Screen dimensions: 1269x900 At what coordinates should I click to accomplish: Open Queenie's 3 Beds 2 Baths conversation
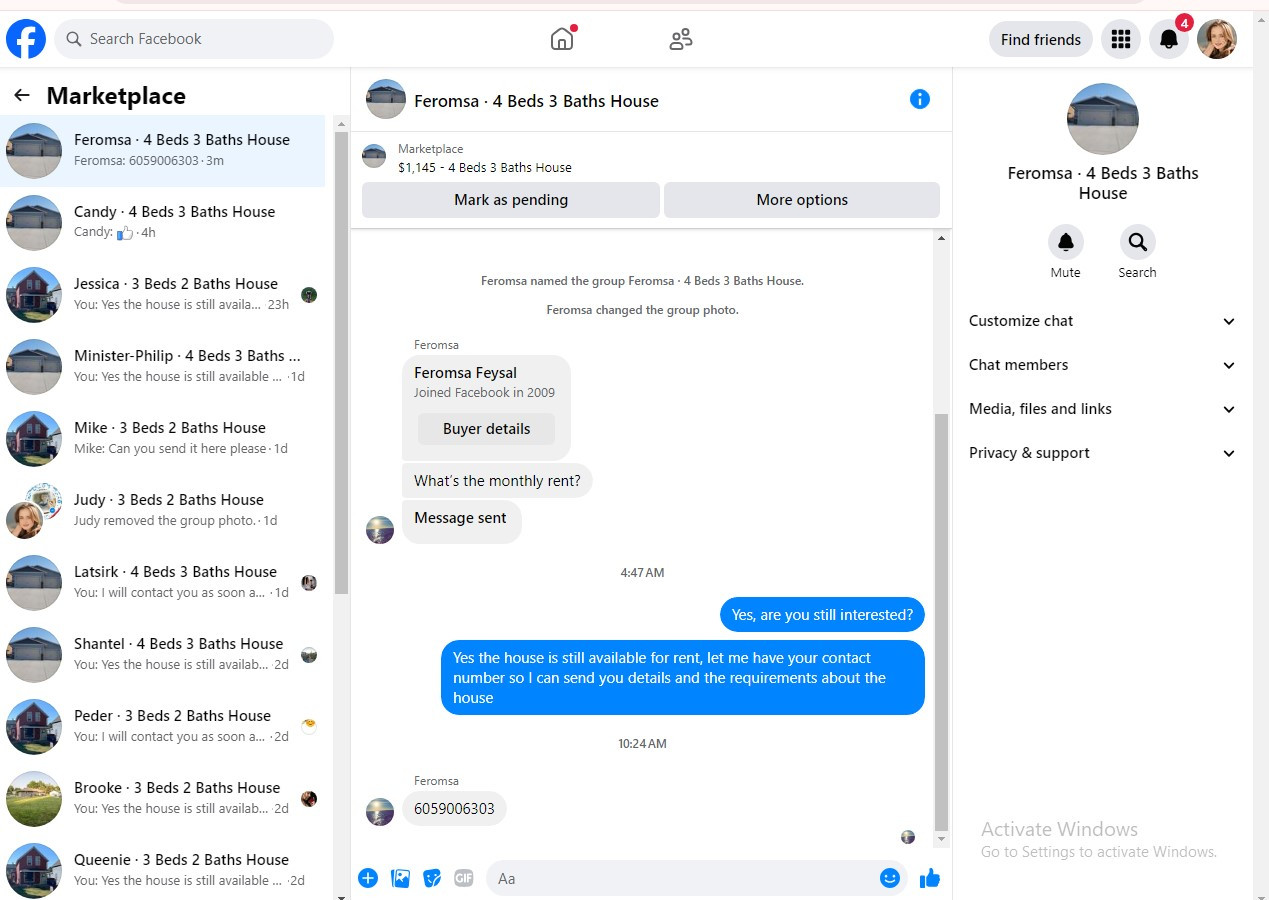[163, 867]
